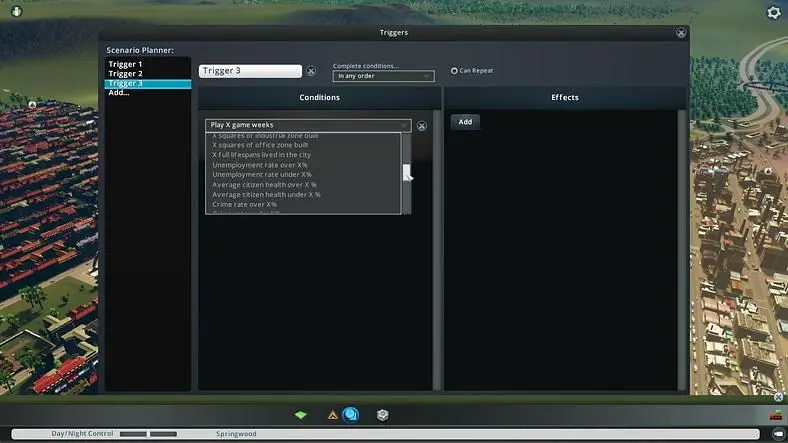Open the gray cube settings icon

(382, 415)
